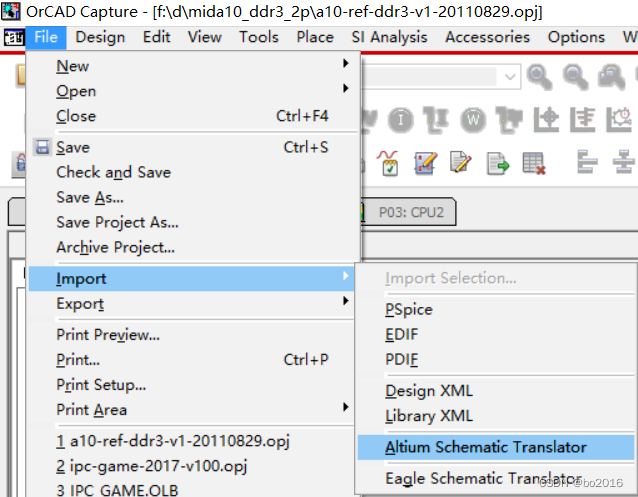Viewport: 638px width, 497px height.
Task: Open the Design menu
Action: [100, 37]
